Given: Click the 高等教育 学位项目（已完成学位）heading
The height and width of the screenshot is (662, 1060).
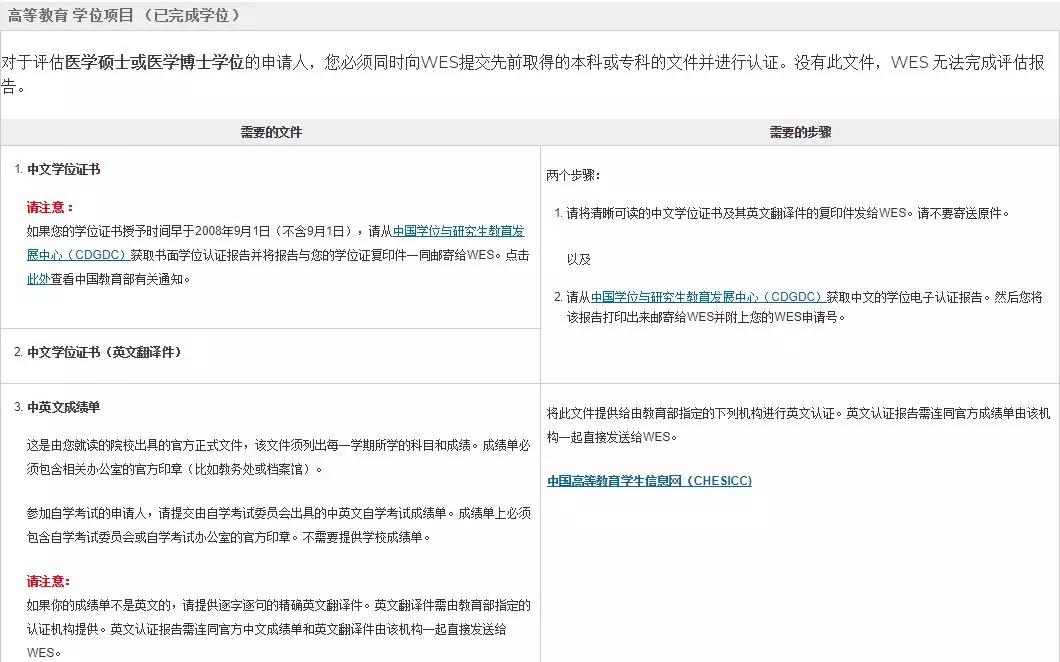Looking at the screenshot, I should click(x=124, y=15).
